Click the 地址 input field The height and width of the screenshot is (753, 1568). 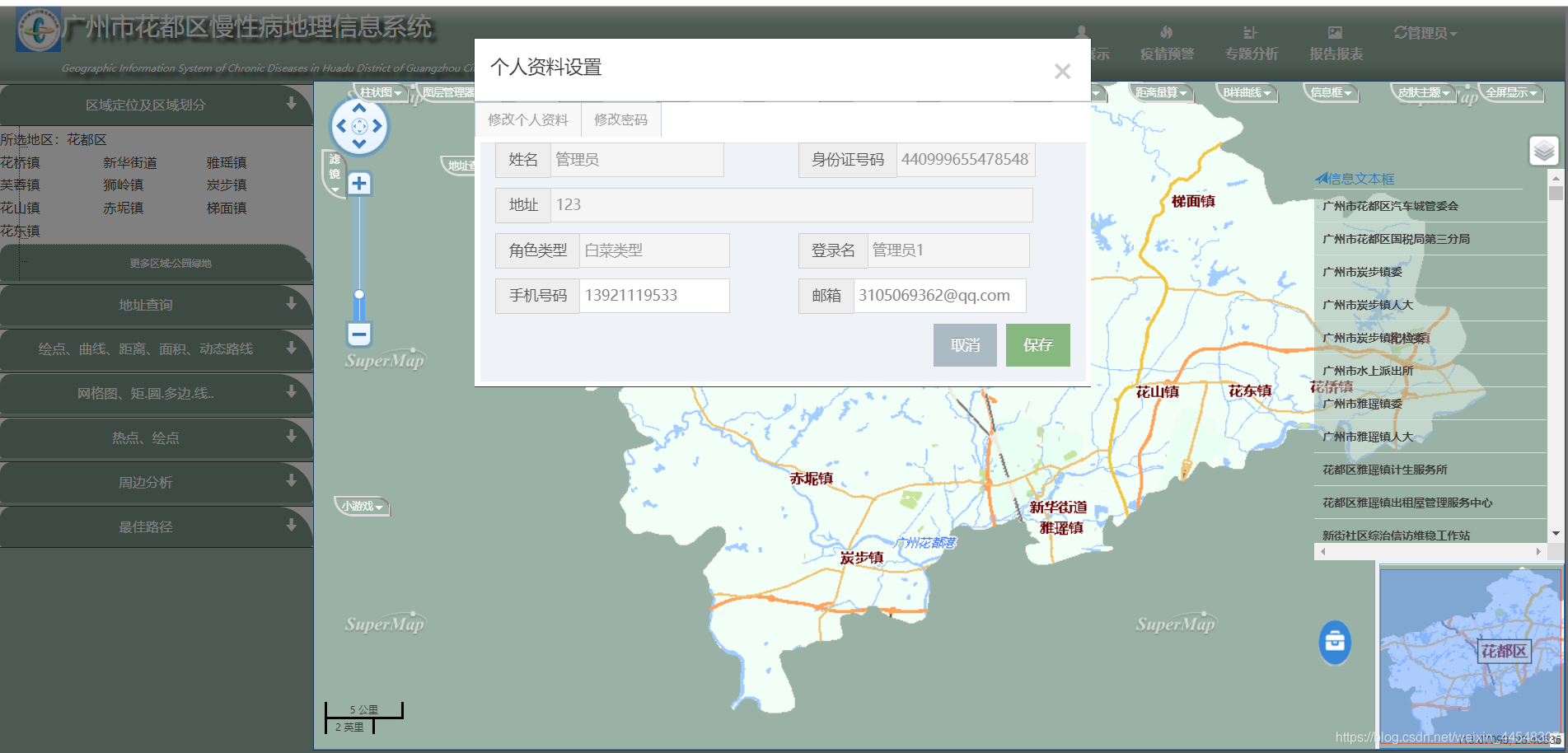pos(791,205)
